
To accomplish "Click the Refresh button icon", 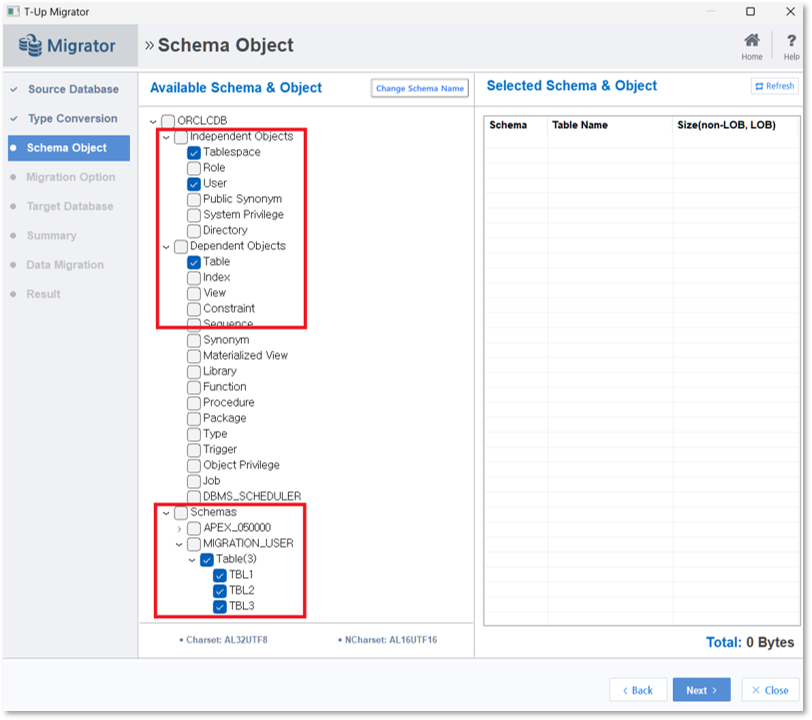I will pos(759,87).
